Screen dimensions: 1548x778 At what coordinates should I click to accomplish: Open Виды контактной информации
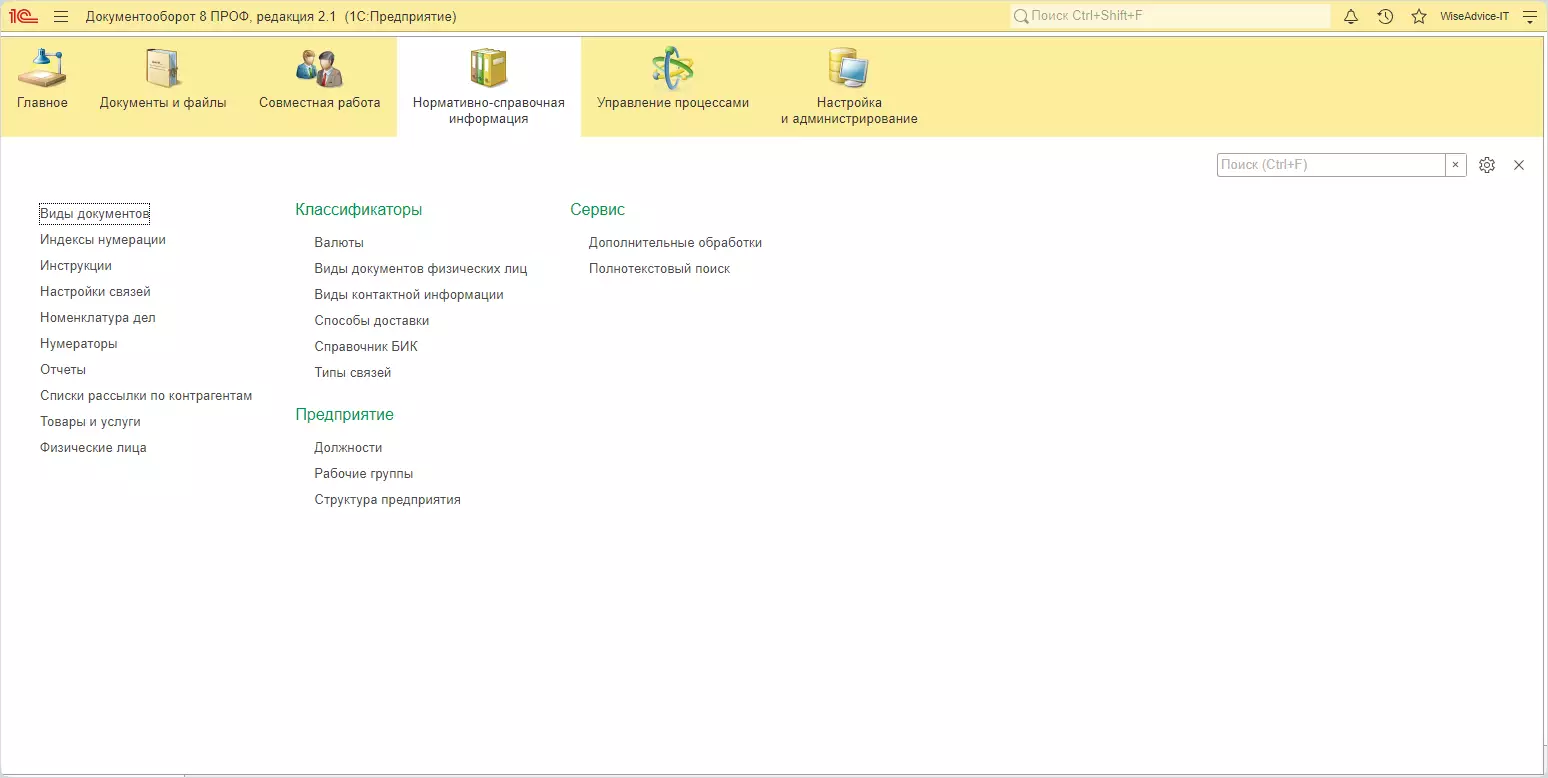[409, 295]
